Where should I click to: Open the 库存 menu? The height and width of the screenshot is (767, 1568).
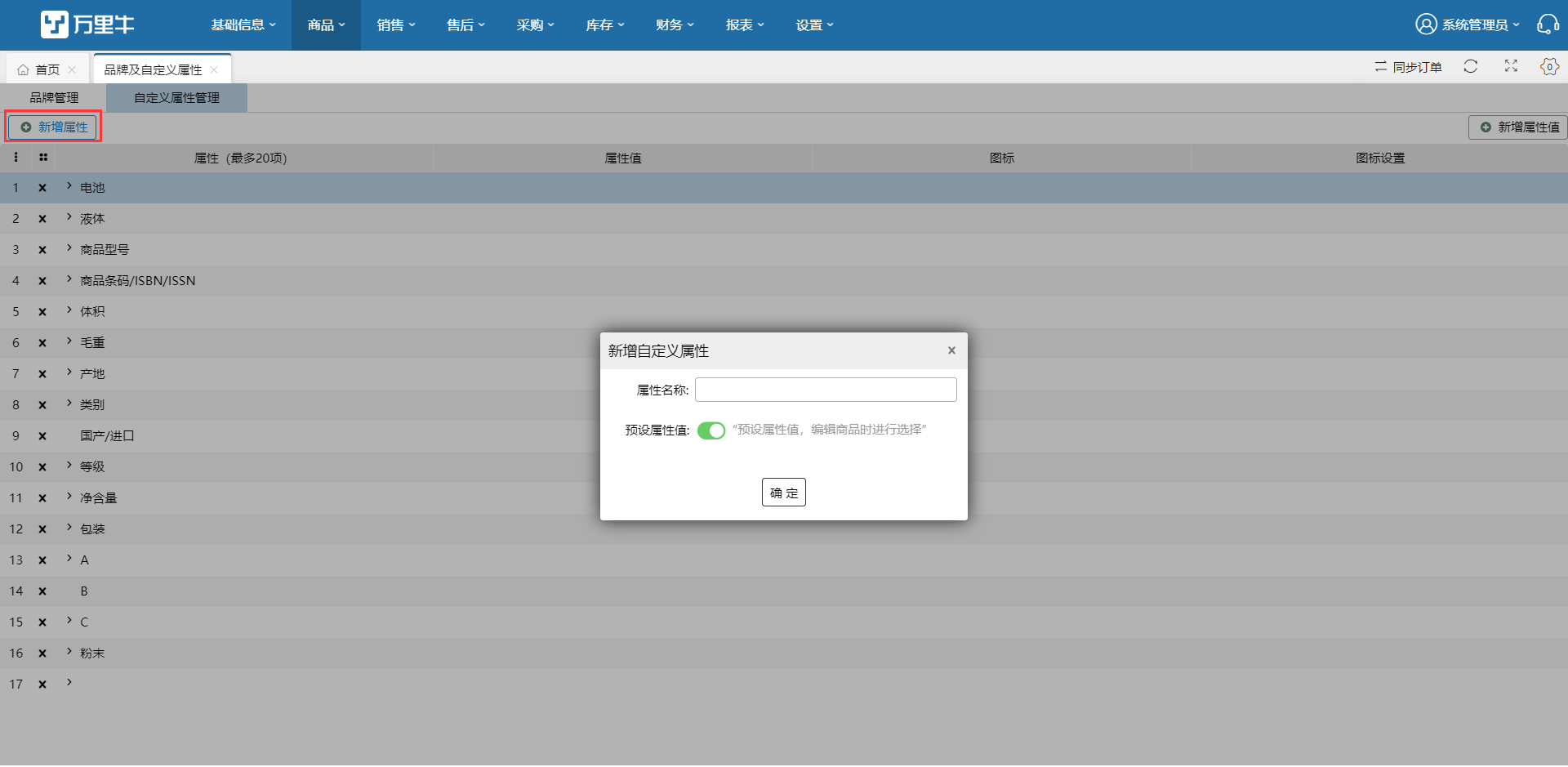(605, 25)
